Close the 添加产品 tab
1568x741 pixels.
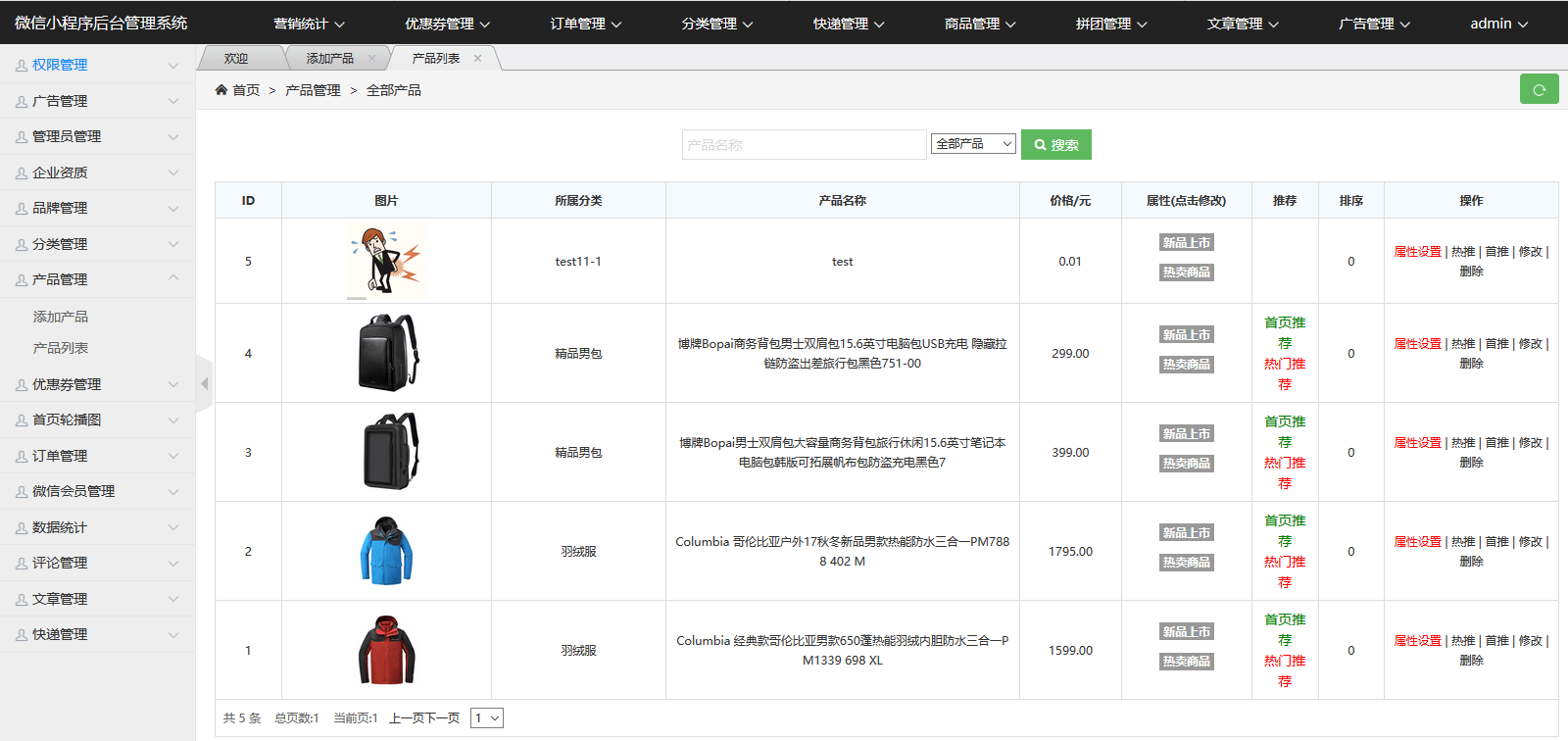point(371,59)
